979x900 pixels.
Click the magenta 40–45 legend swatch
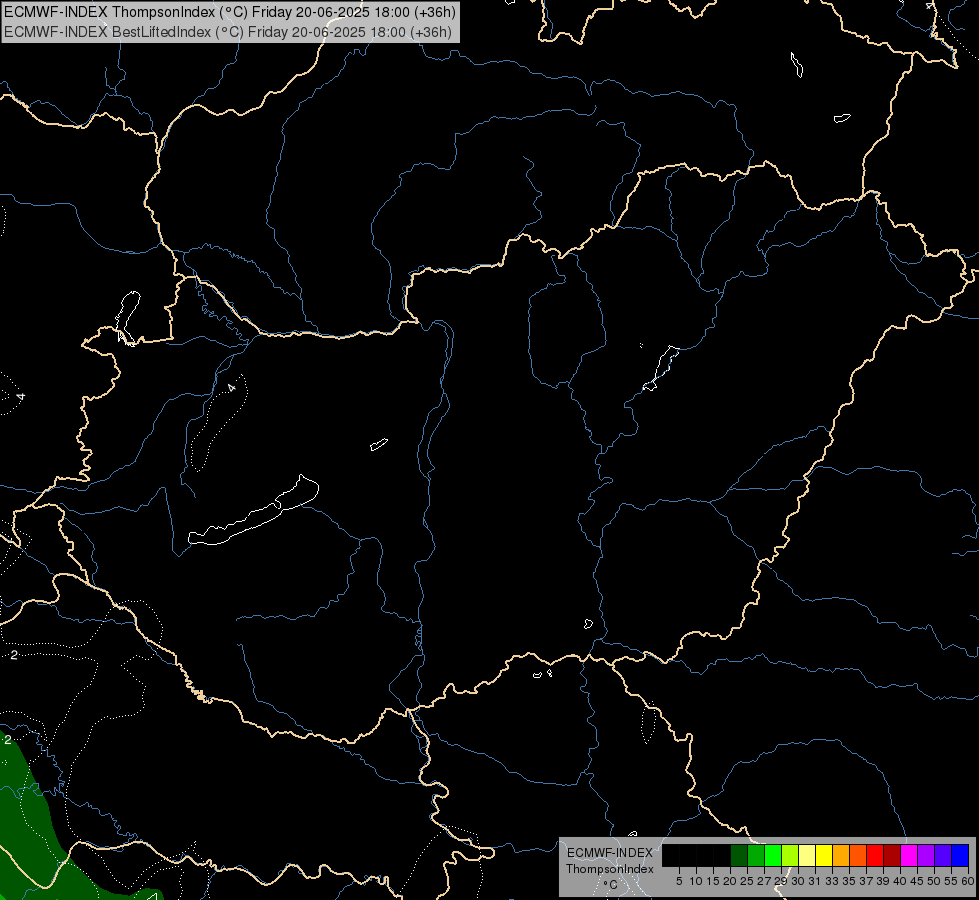point(909,855)
